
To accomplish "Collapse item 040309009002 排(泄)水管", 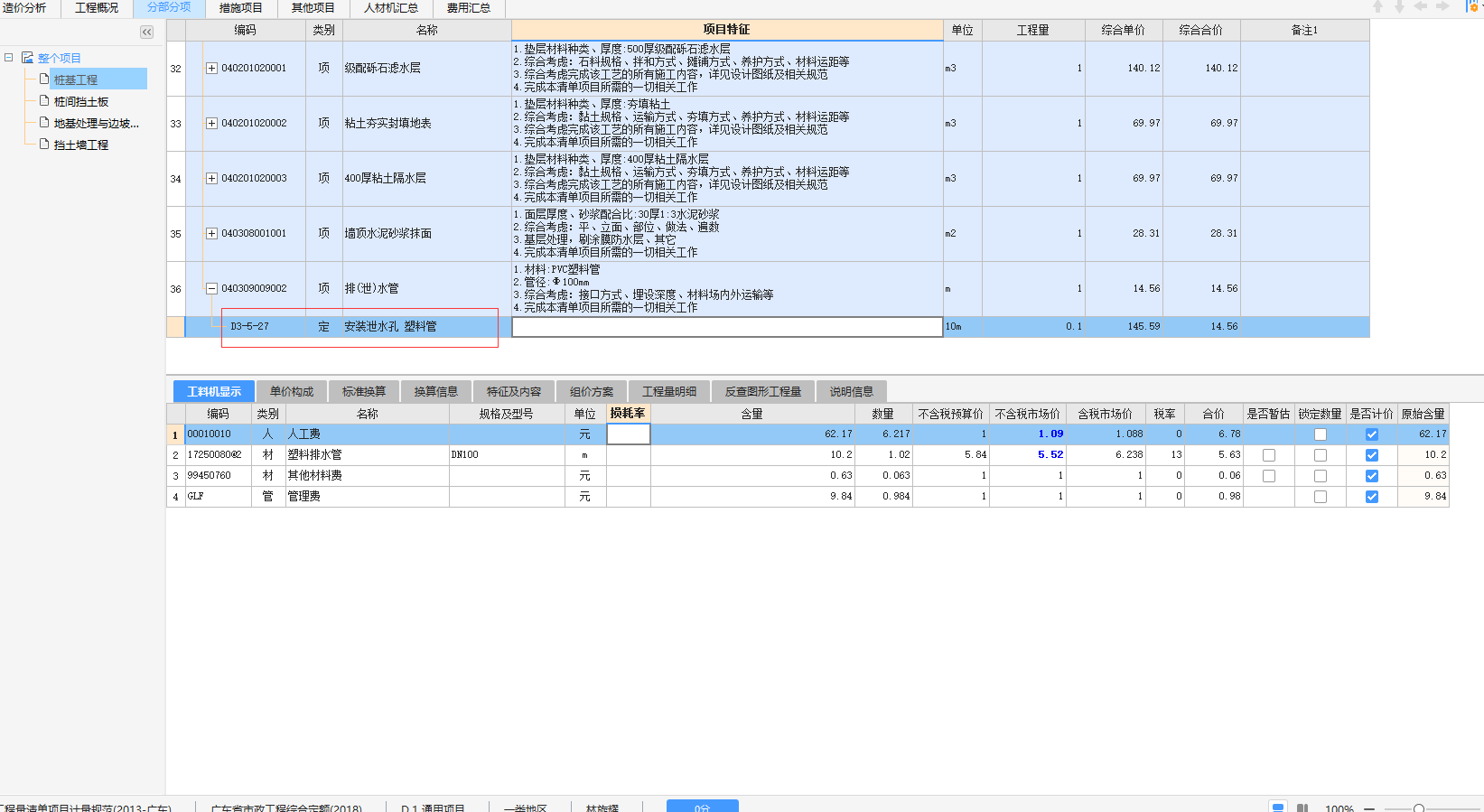I will coord(211,288).
